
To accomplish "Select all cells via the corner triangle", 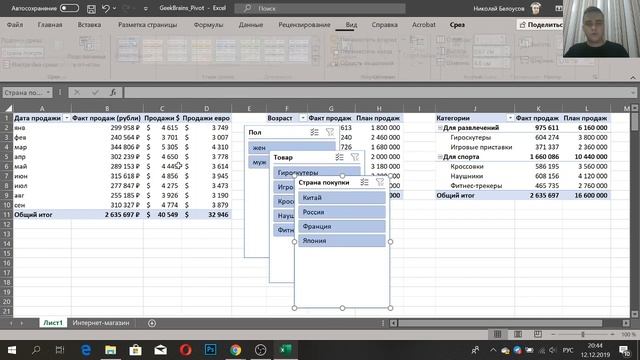I will [x=8, y=108].
